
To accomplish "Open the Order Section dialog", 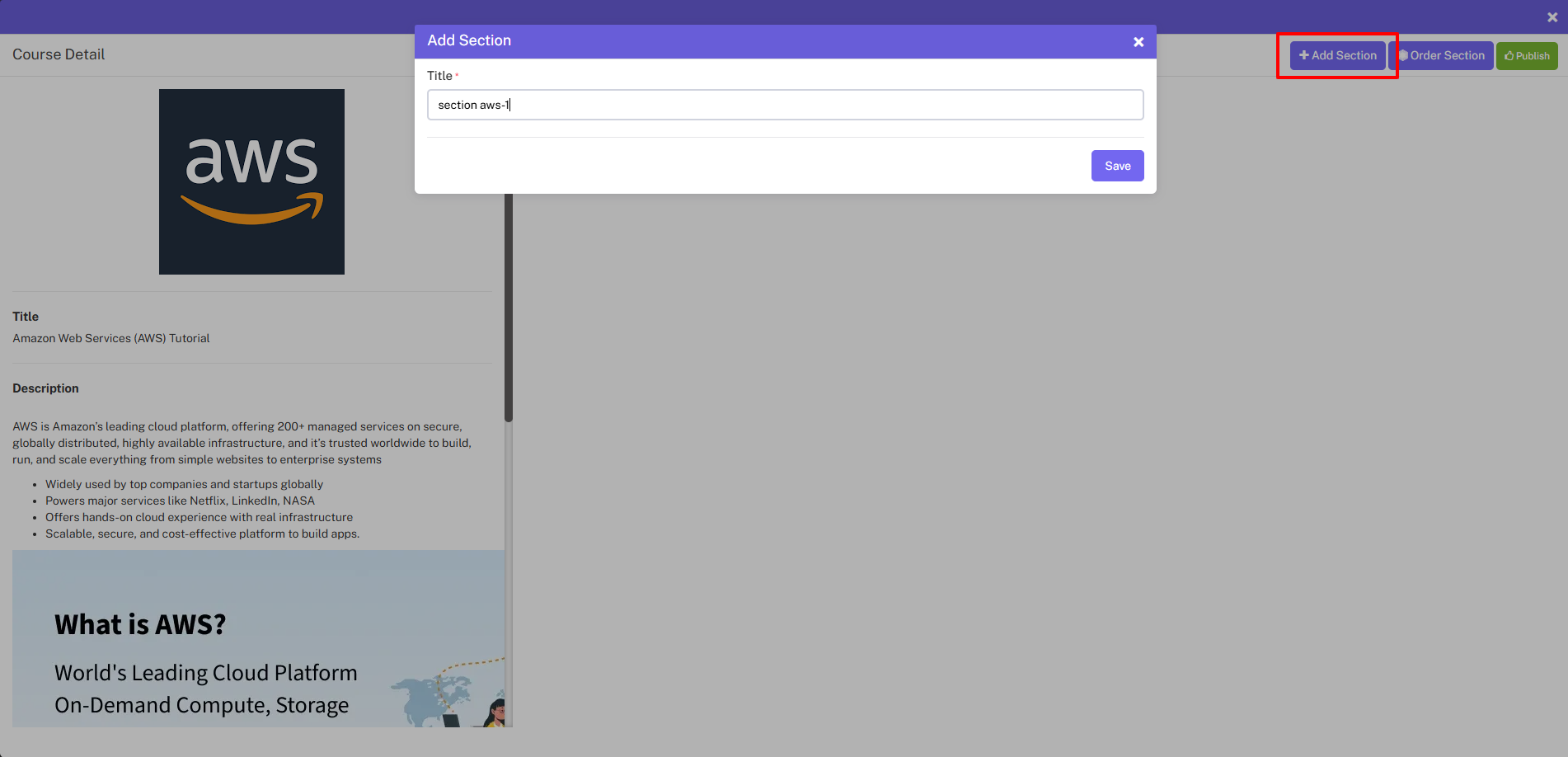I will pos(1442,55).
